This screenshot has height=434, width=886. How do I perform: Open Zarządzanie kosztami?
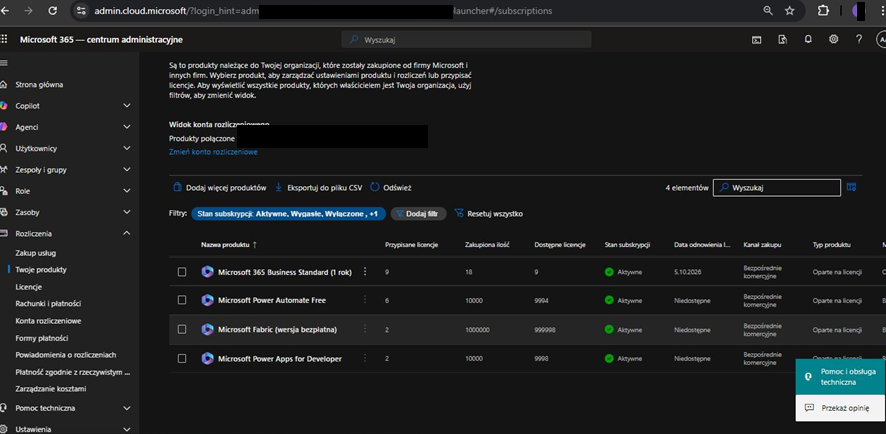click(x=51, y=389)
